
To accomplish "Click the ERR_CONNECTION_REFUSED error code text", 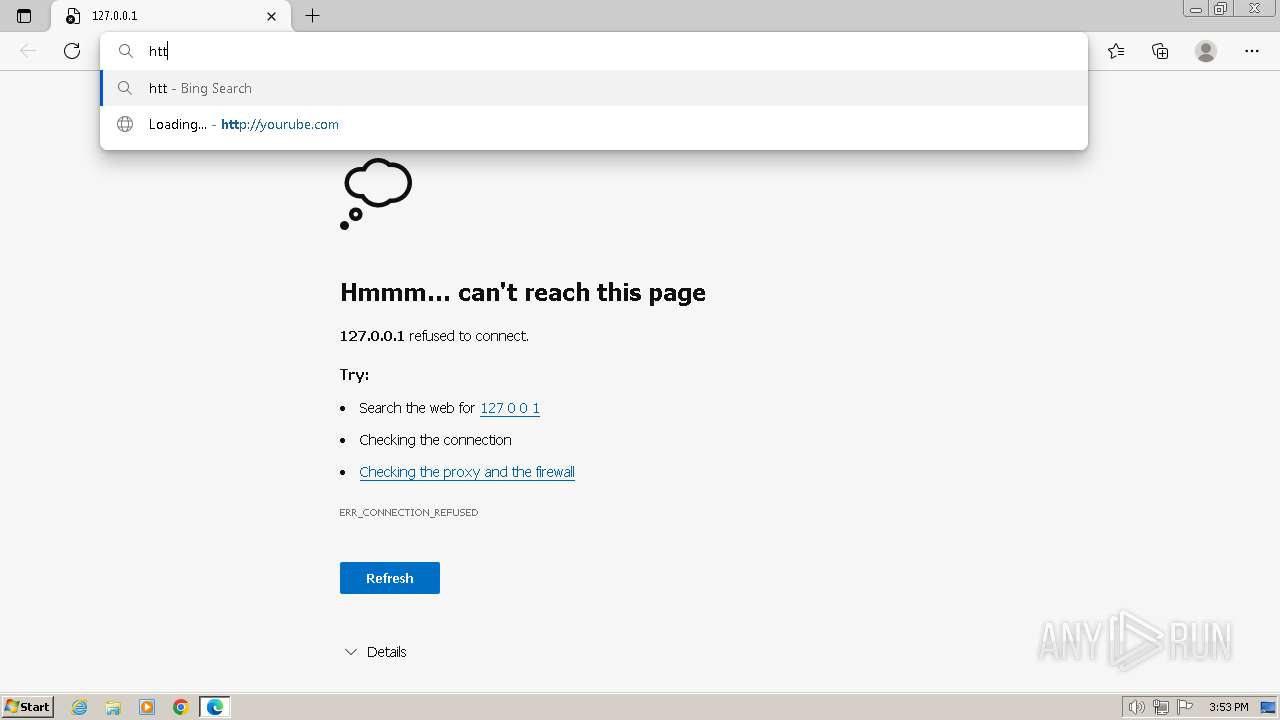I will (409, 512).
